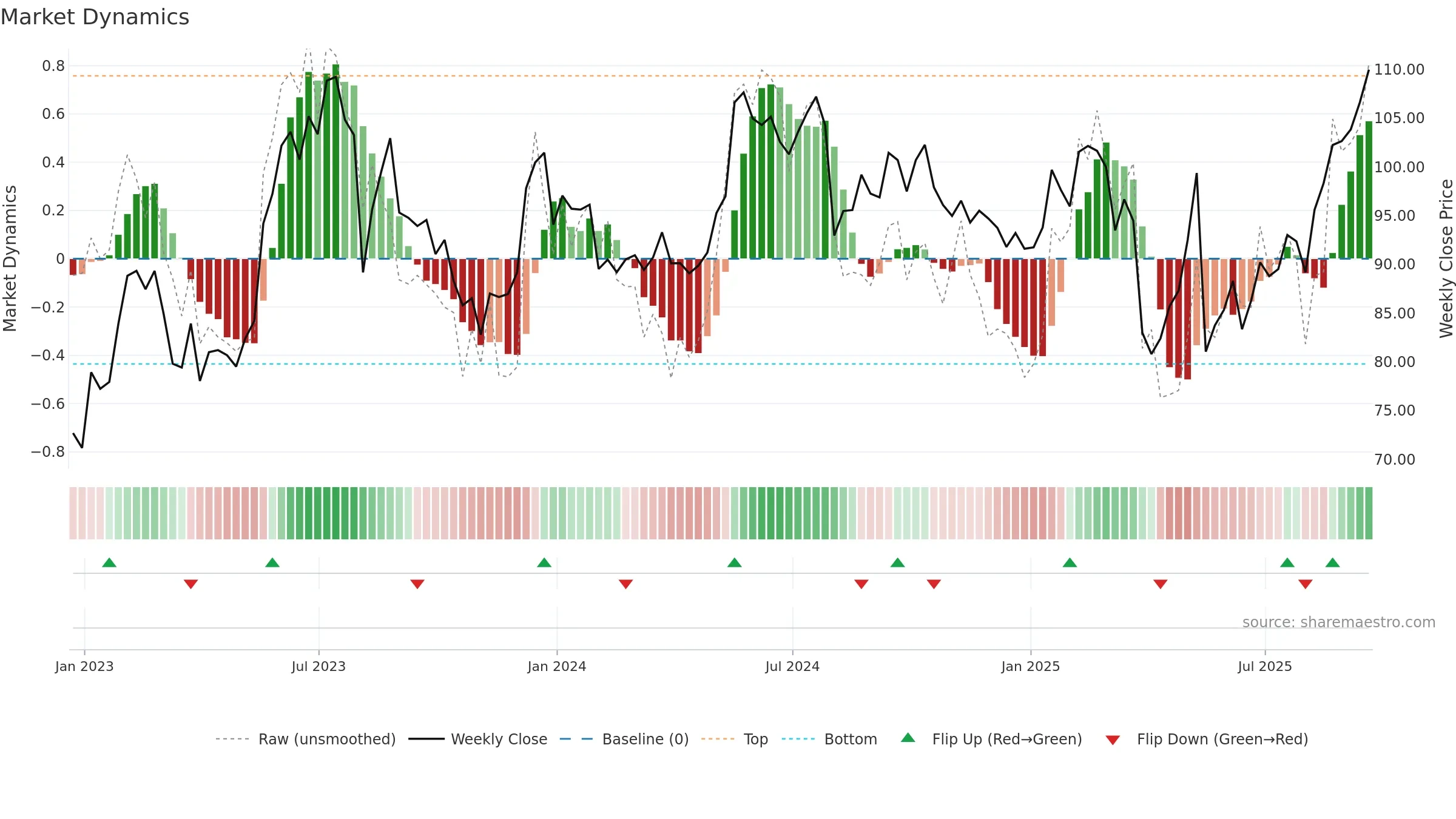Image resolution: width=1456 pixels, height=819 pixels.
Task: Click the vertical Market Dynamics axis title
Action: pos(10,258)
